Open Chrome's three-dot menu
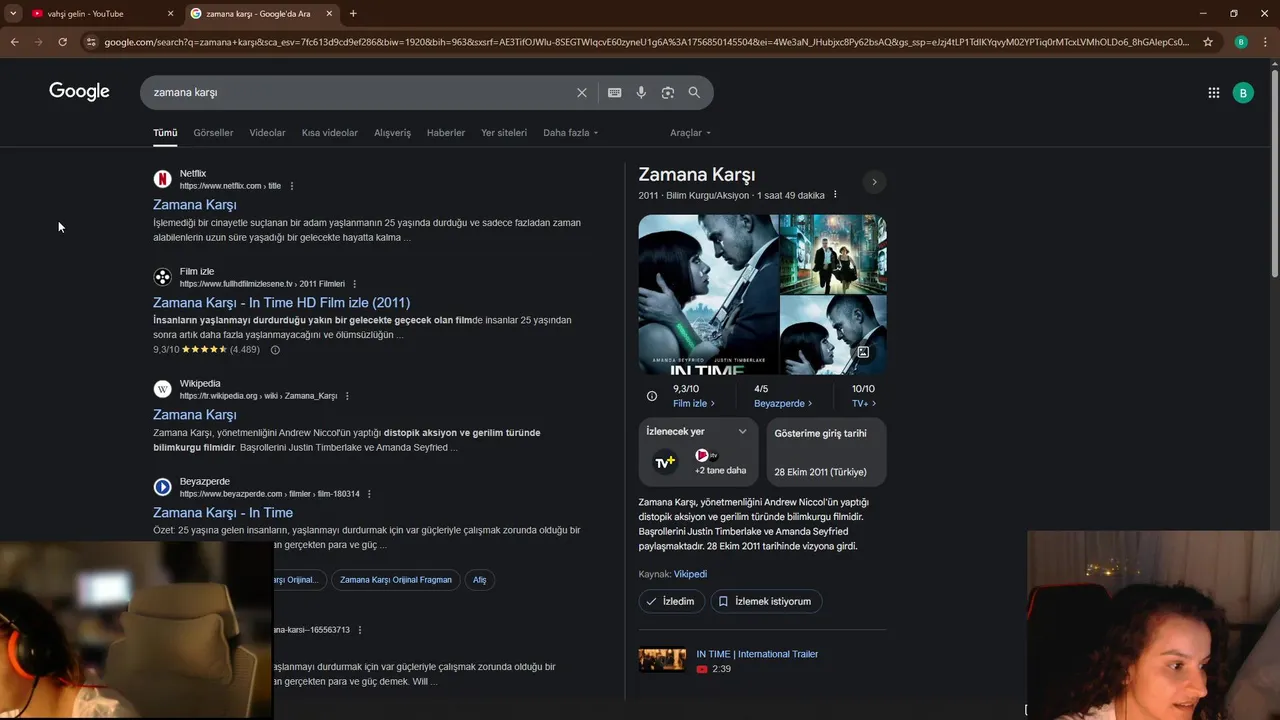Viewport: 1280px width, 720px height. pos(1265,42)
